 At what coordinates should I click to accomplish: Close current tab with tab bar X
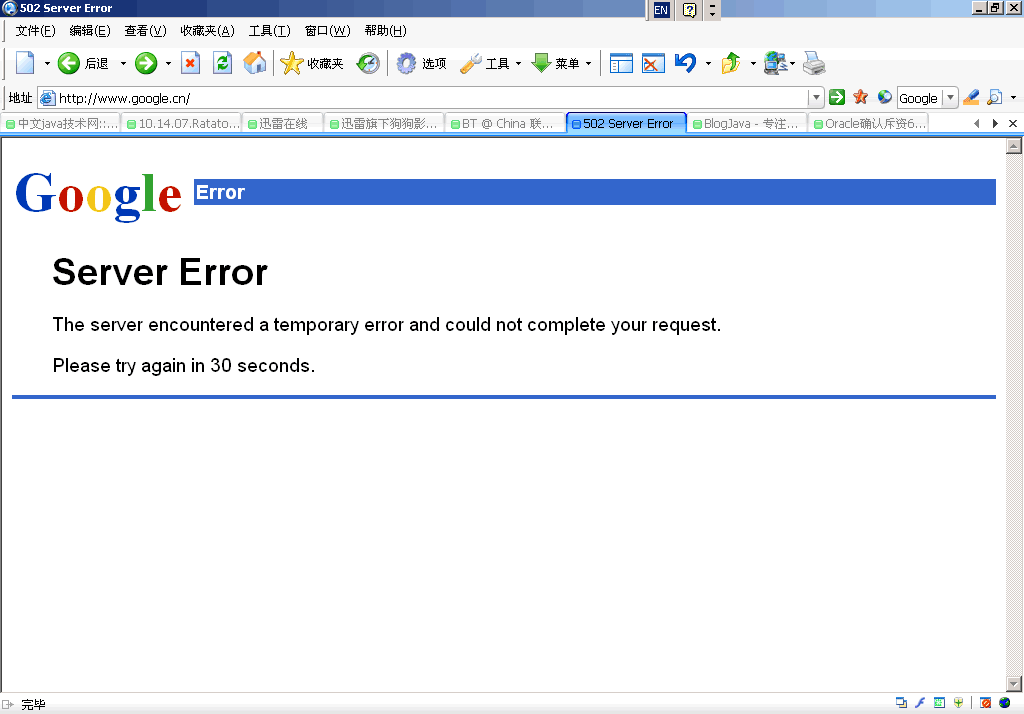click(x=1013, y=123)
